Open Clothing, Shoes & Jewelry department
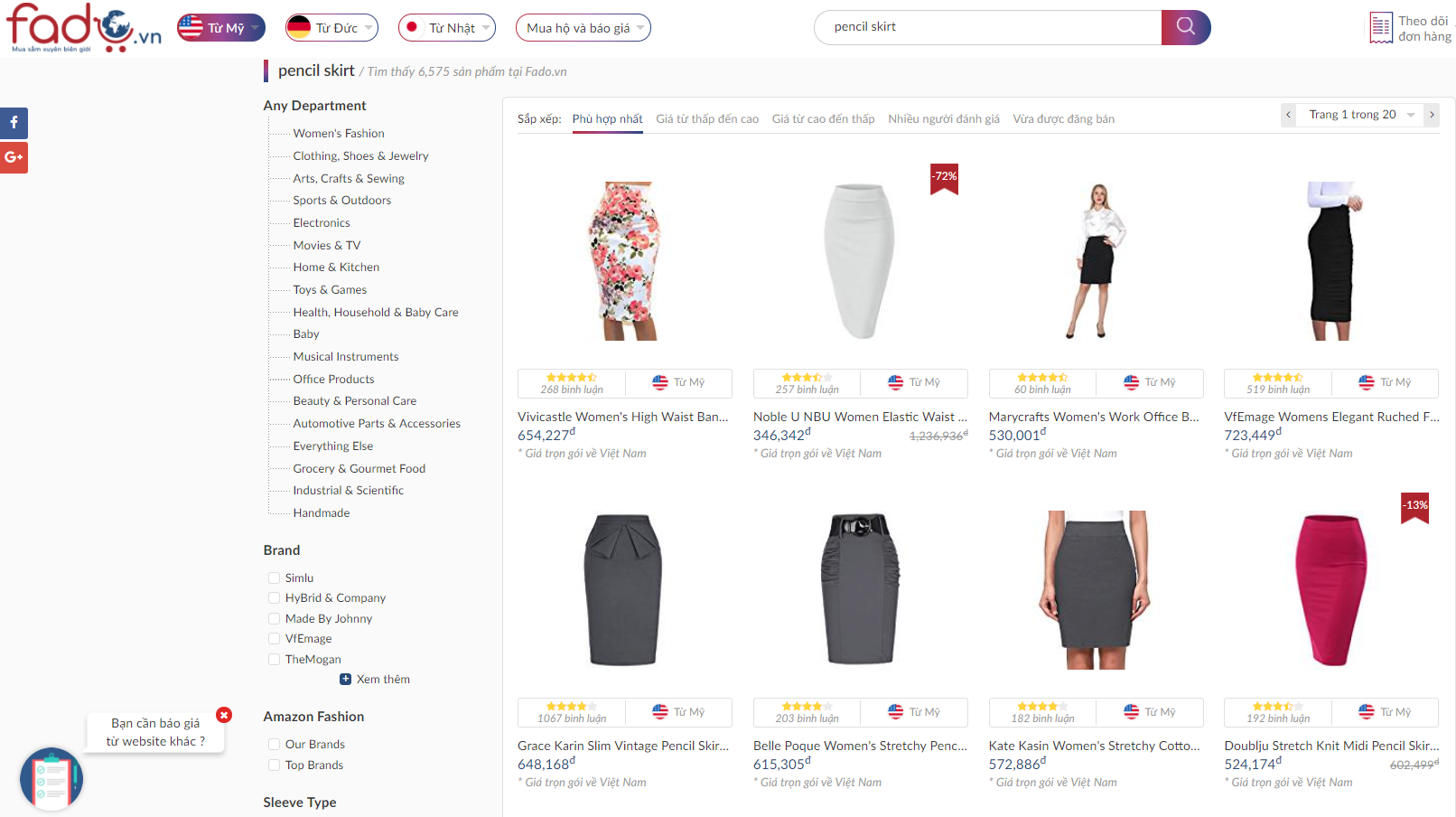 (360, 155)
